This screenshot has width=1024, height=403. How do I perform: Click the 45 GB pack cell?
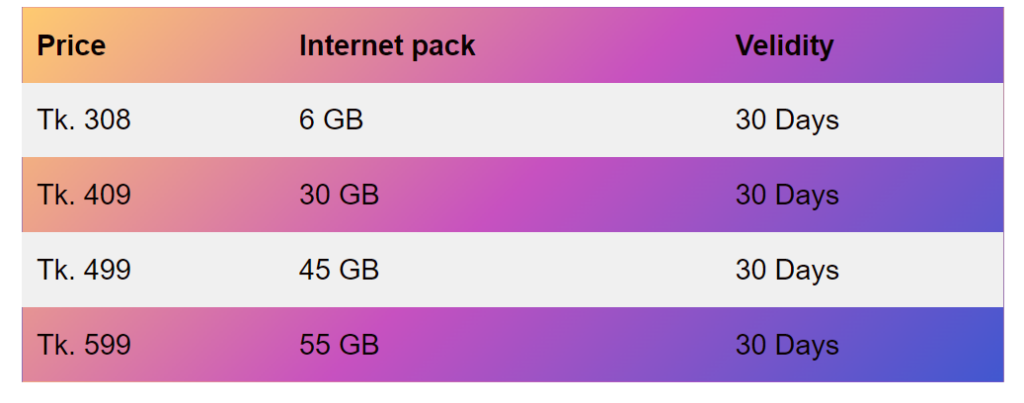(339, 270)
